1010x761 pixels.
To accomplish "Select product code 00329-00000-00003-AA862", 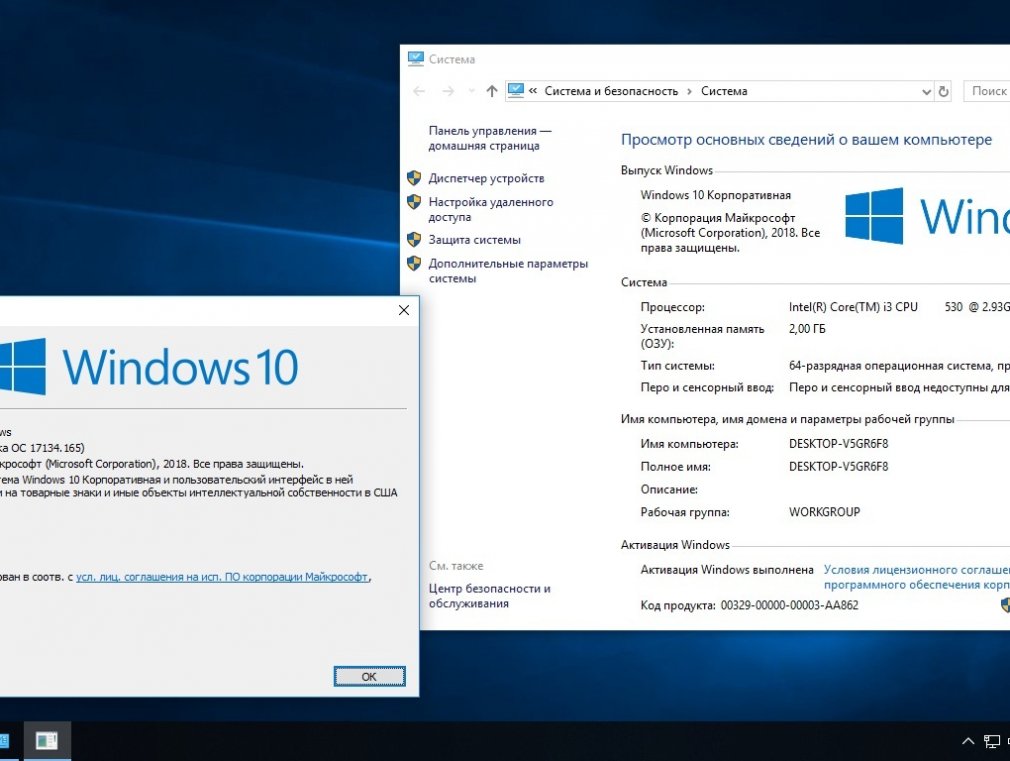I will point(790,605).
